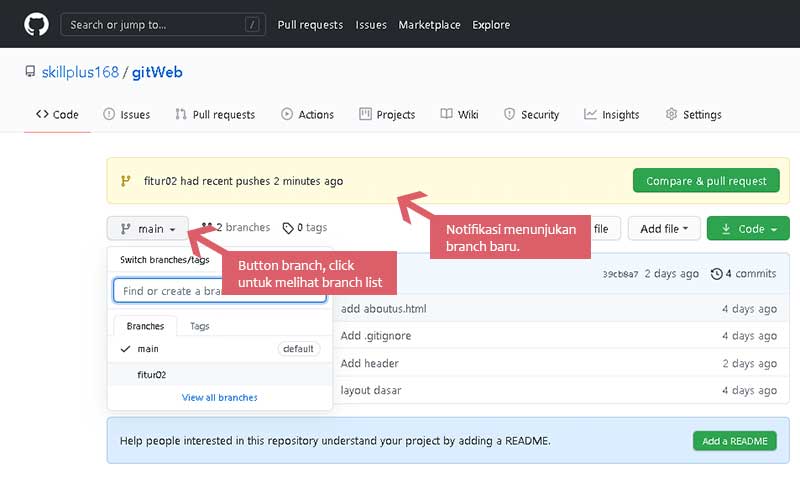Viewport: 800px width, 484px height.
Task: Open the View all branches link
Action: [x=219, y=398]
